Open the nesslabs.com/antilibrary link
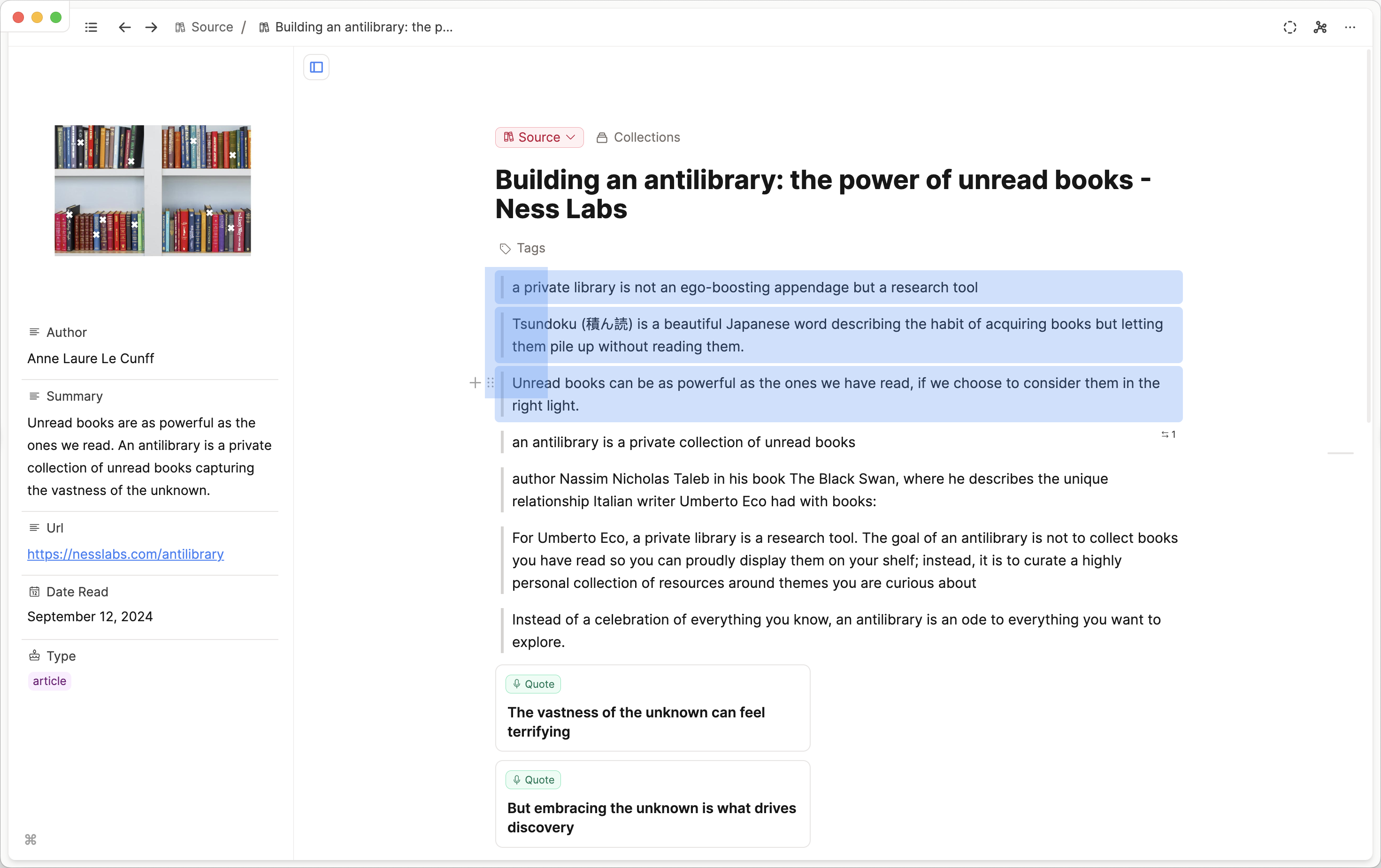Viewport: 1381px width, 868px height. 125,554
